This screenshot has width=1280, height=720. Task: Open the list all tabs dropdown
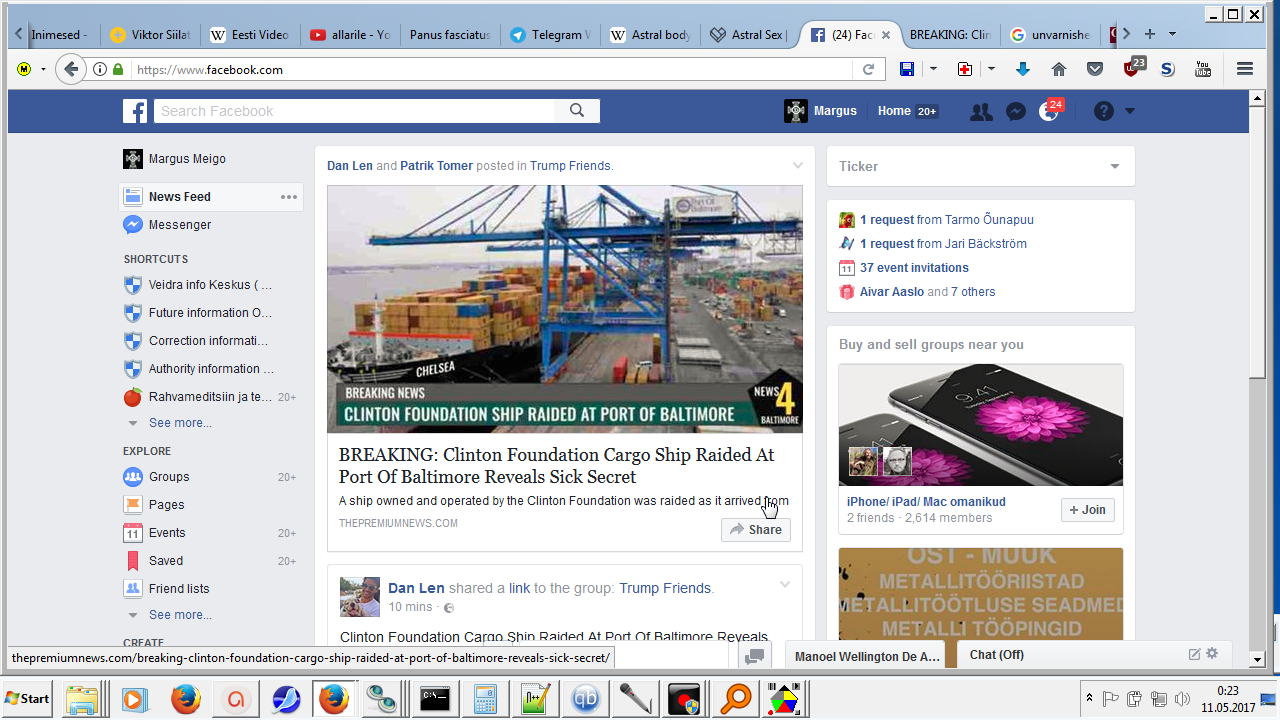pyautogui.click(x=1172, y=34)
